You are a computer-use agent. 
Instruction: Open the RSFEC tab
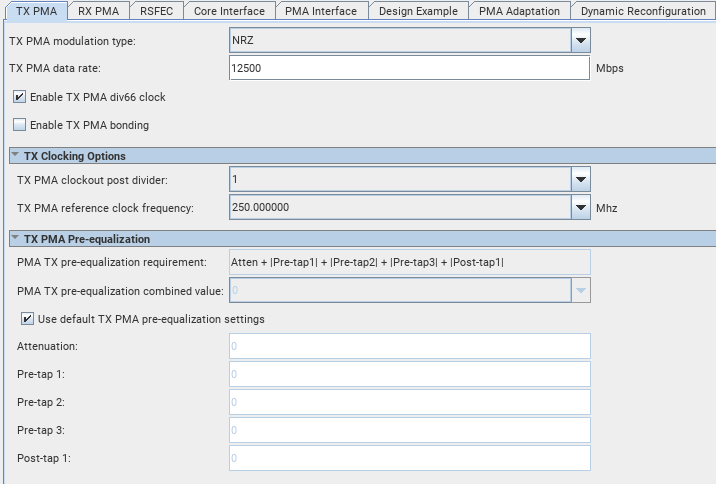[155, 11]
